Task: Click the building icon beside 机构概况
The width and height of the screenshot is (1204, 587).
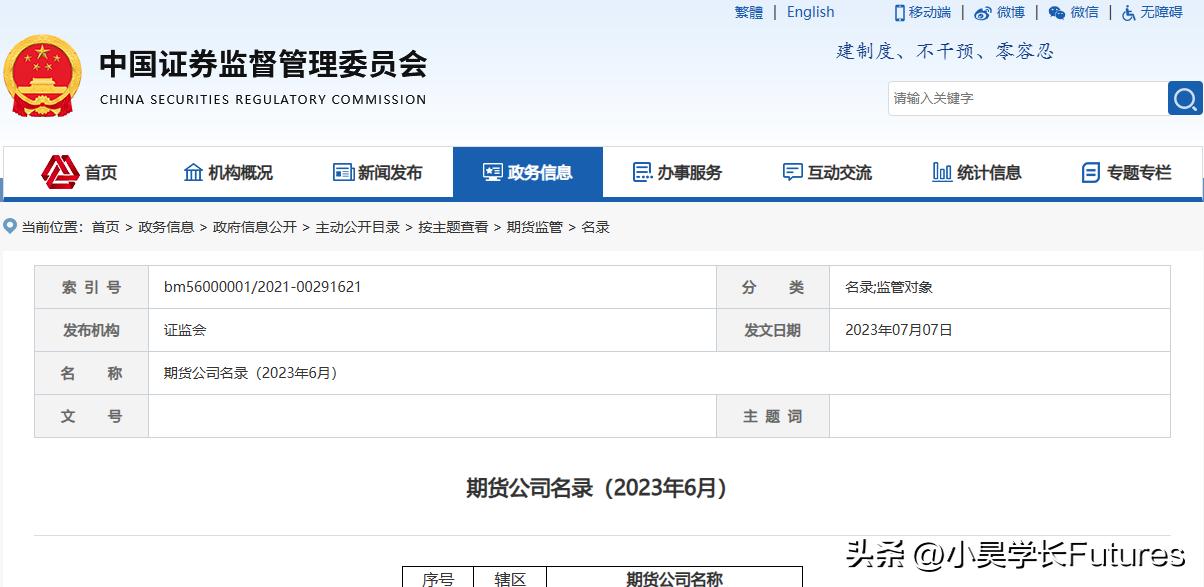Action: pos(194,171)
